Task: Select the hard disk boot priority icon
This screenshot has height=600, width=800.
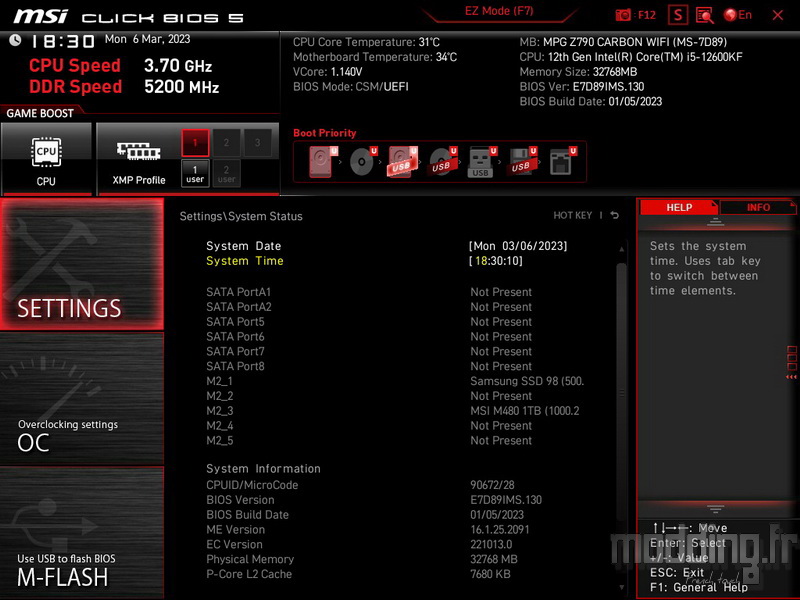Action: [x=322, y=161]
